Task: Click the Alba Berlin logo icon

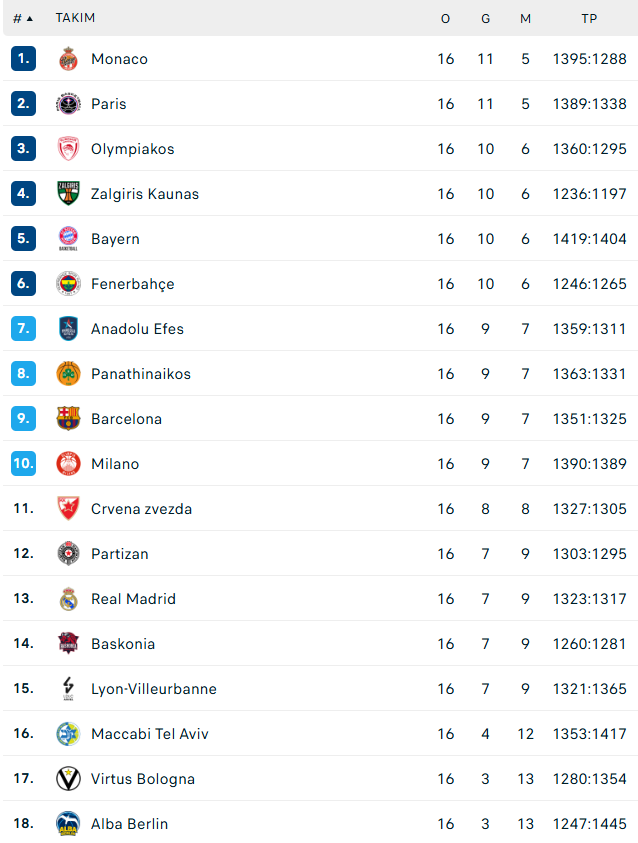Action: point(68,824)
